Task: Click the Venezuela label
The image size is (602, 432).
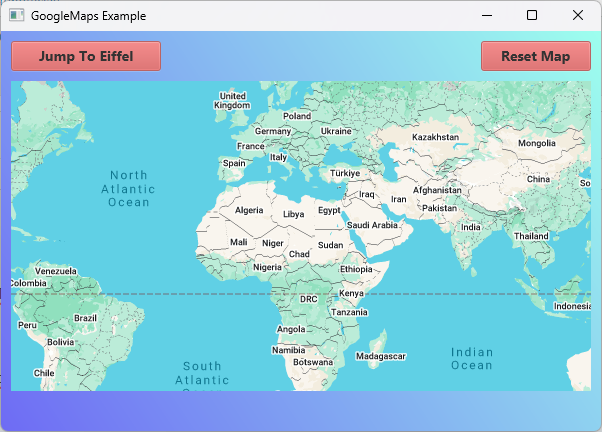Action: (x=56, y=271)
